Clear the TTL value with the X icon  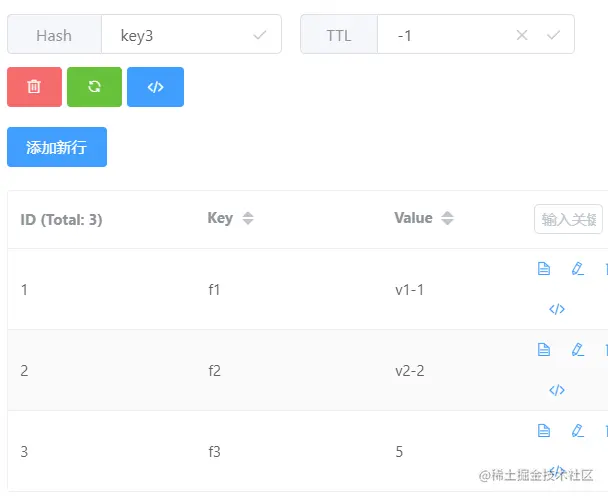(522, 35)
